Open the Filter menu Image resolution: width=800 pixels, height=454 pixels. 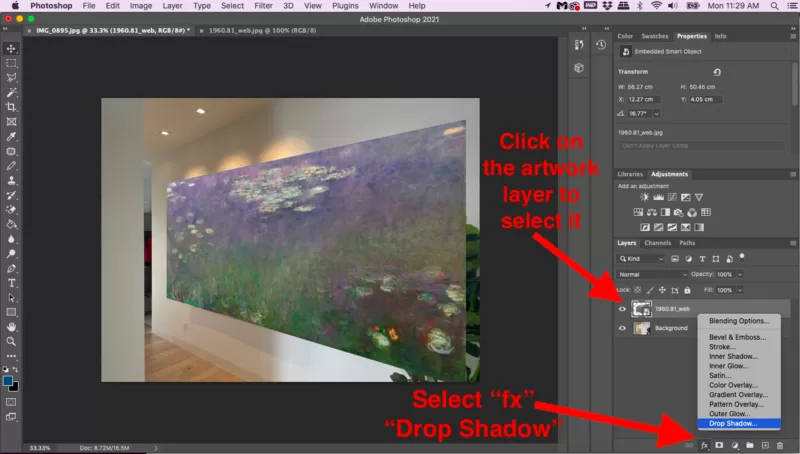[263, 6]
